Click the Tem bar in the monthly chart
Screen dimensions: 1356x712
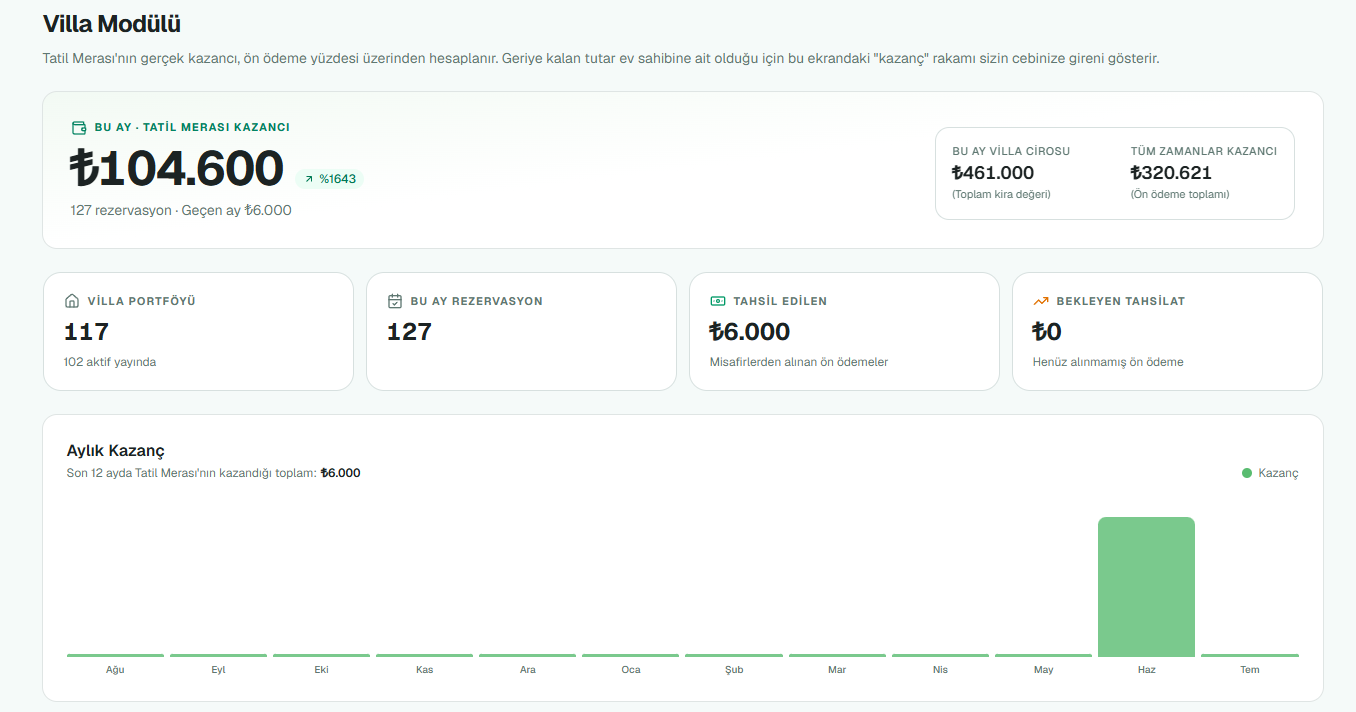click(1250, 655)
